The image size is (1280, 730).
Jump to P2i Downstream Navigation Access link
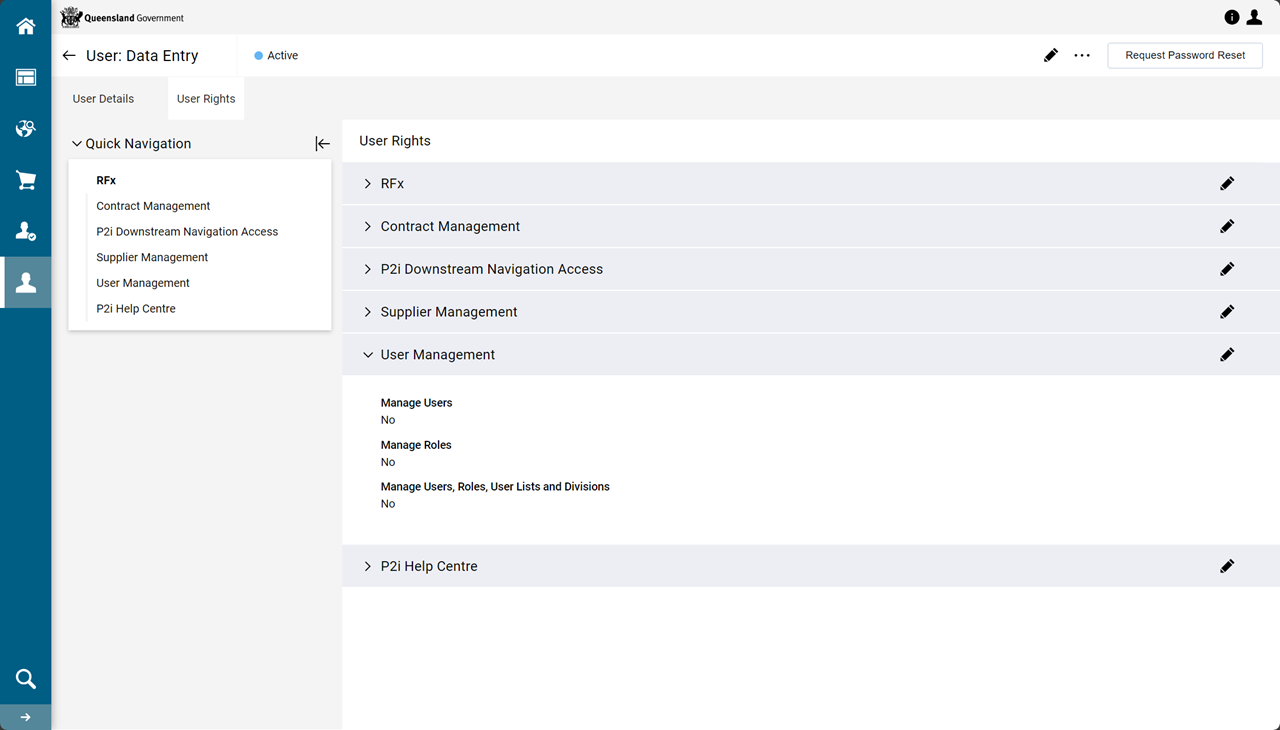pyautogui.click(x=187, y=232)
